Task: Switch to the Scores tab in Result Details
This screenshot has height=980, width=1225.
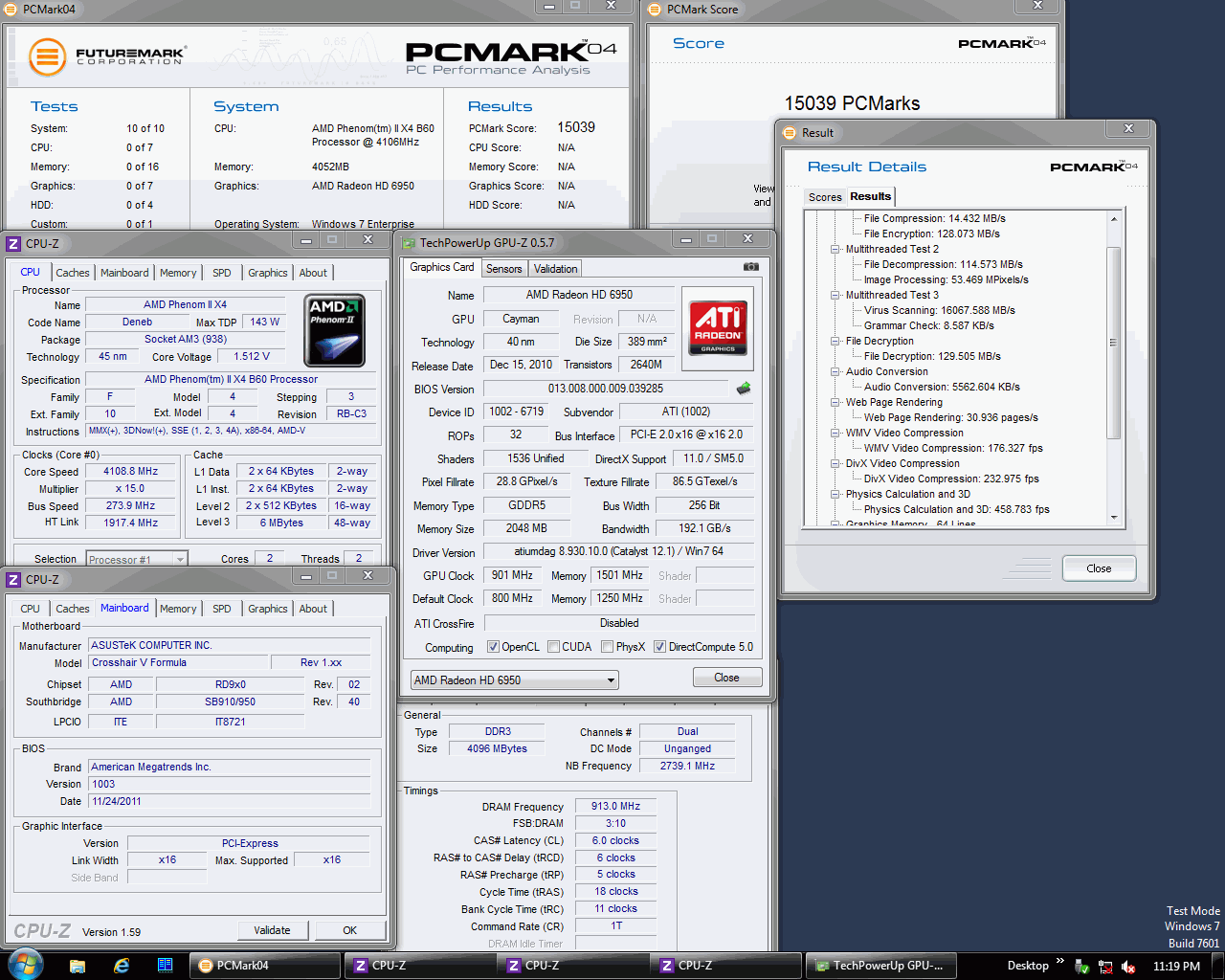Action: click(x=825, y=197)
